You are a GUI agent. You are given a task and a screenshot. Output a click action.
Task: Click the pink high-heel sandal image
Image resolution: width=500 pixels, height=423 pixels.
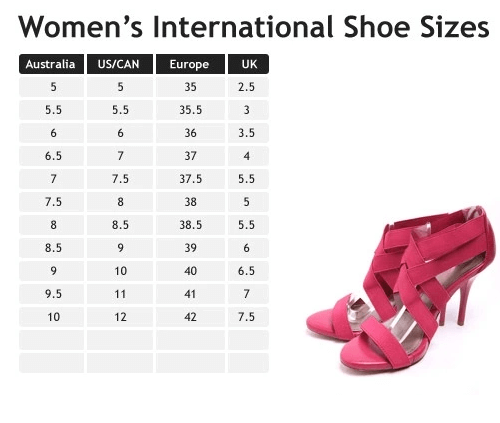(x=401, y=288)
